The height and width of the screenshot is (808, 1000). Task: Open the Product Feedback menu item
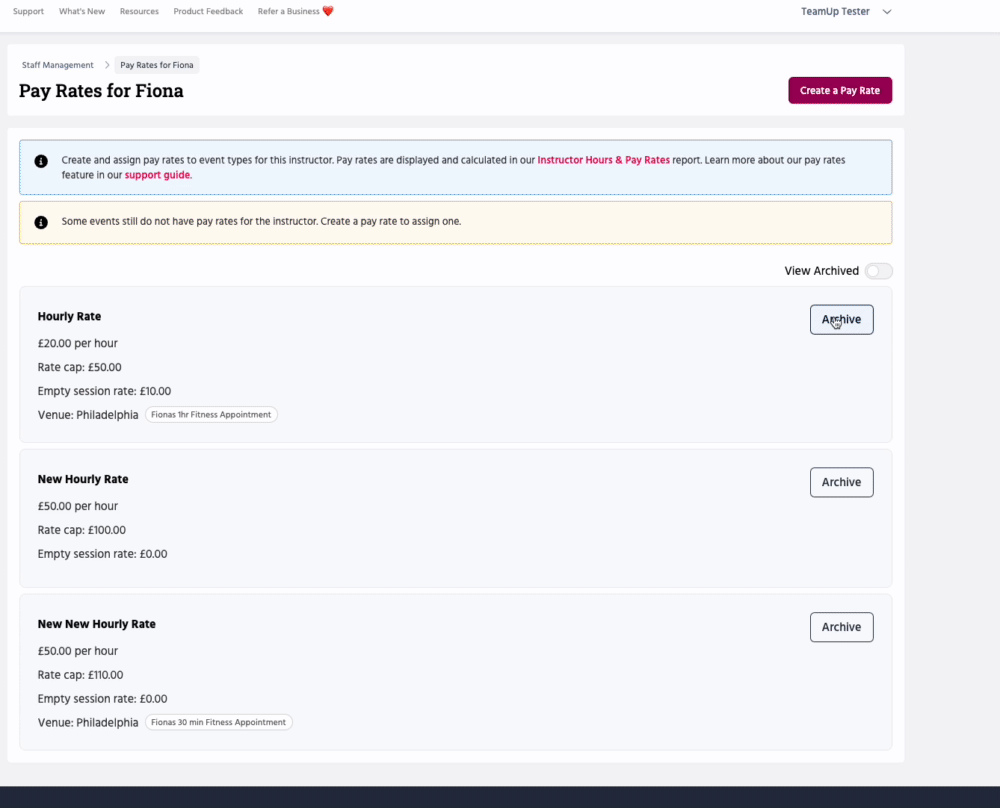coord(208,12)
